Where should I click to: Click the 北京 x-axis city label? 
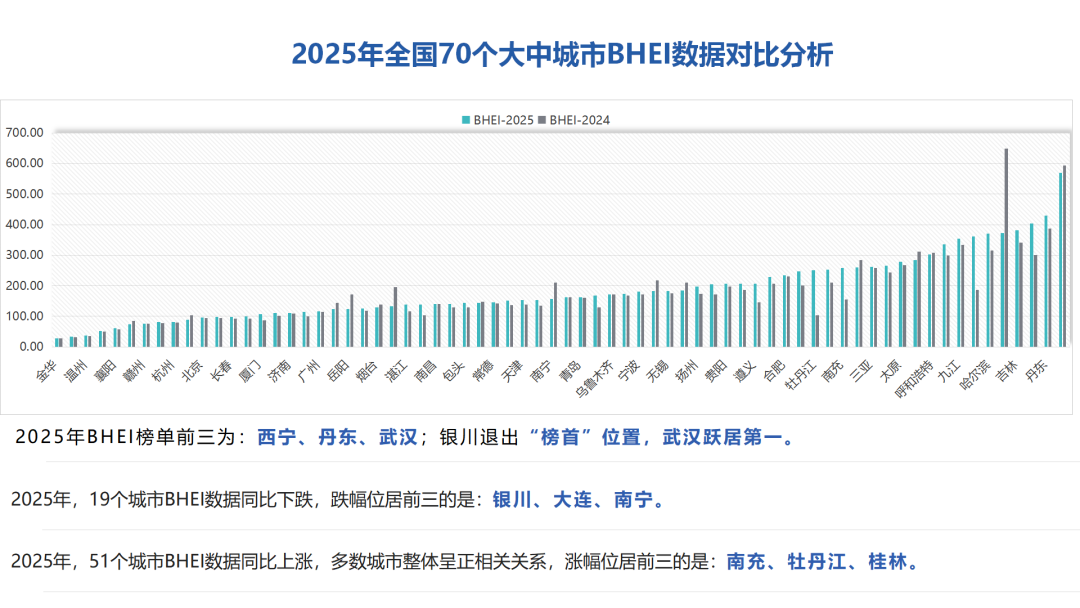click(191, 374)
